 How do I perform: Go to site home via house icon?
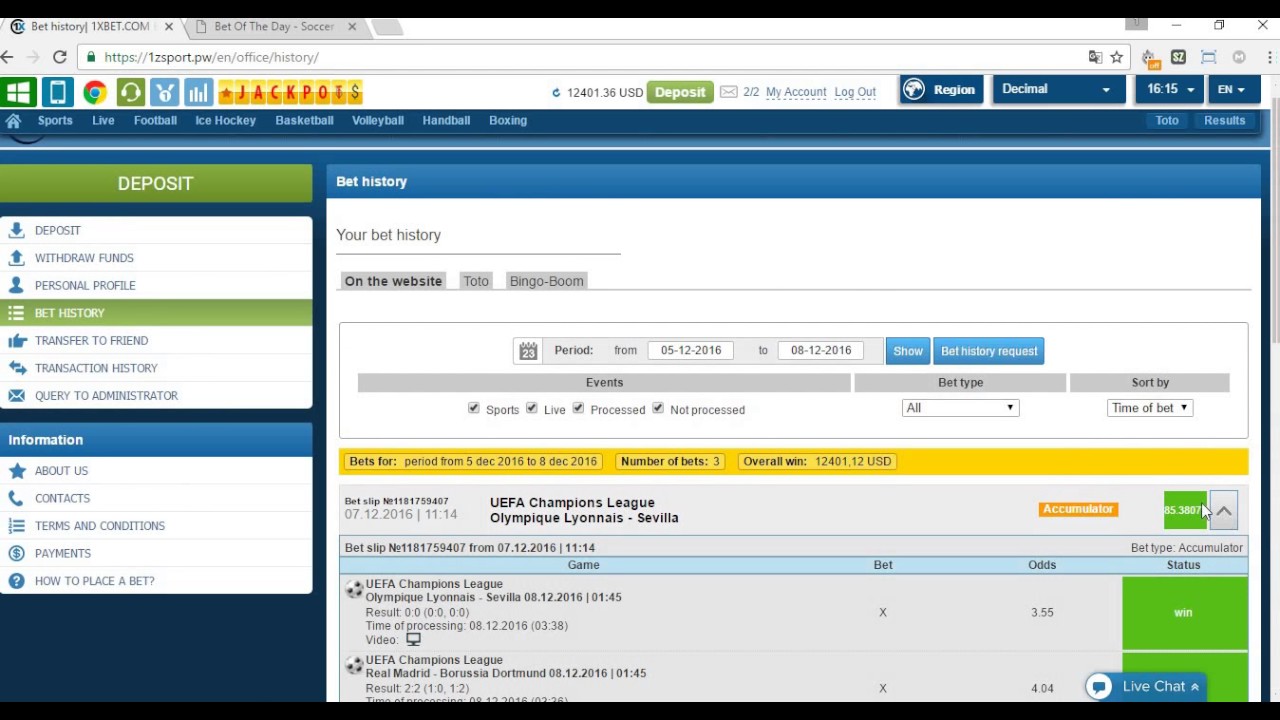(13, 121)
